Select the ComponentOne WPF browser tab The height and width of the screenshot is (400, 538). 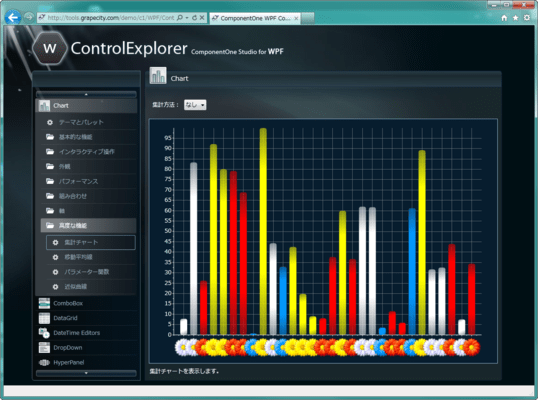point(255,18)
